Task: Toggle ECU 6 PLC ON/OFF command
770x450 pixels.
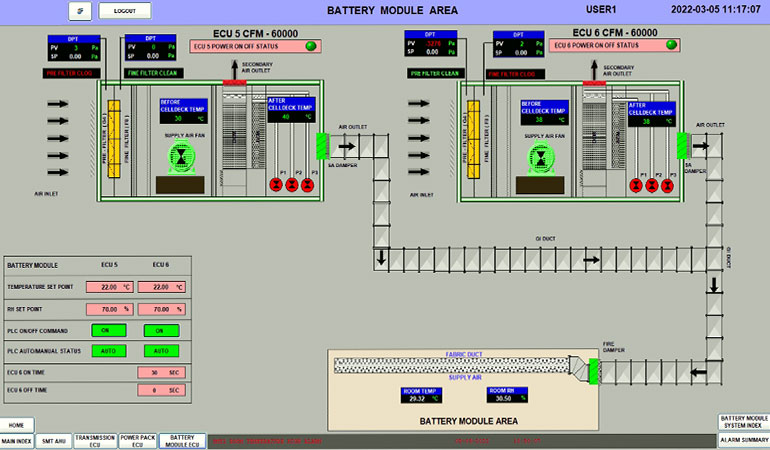Action: [x=162, y=331]
